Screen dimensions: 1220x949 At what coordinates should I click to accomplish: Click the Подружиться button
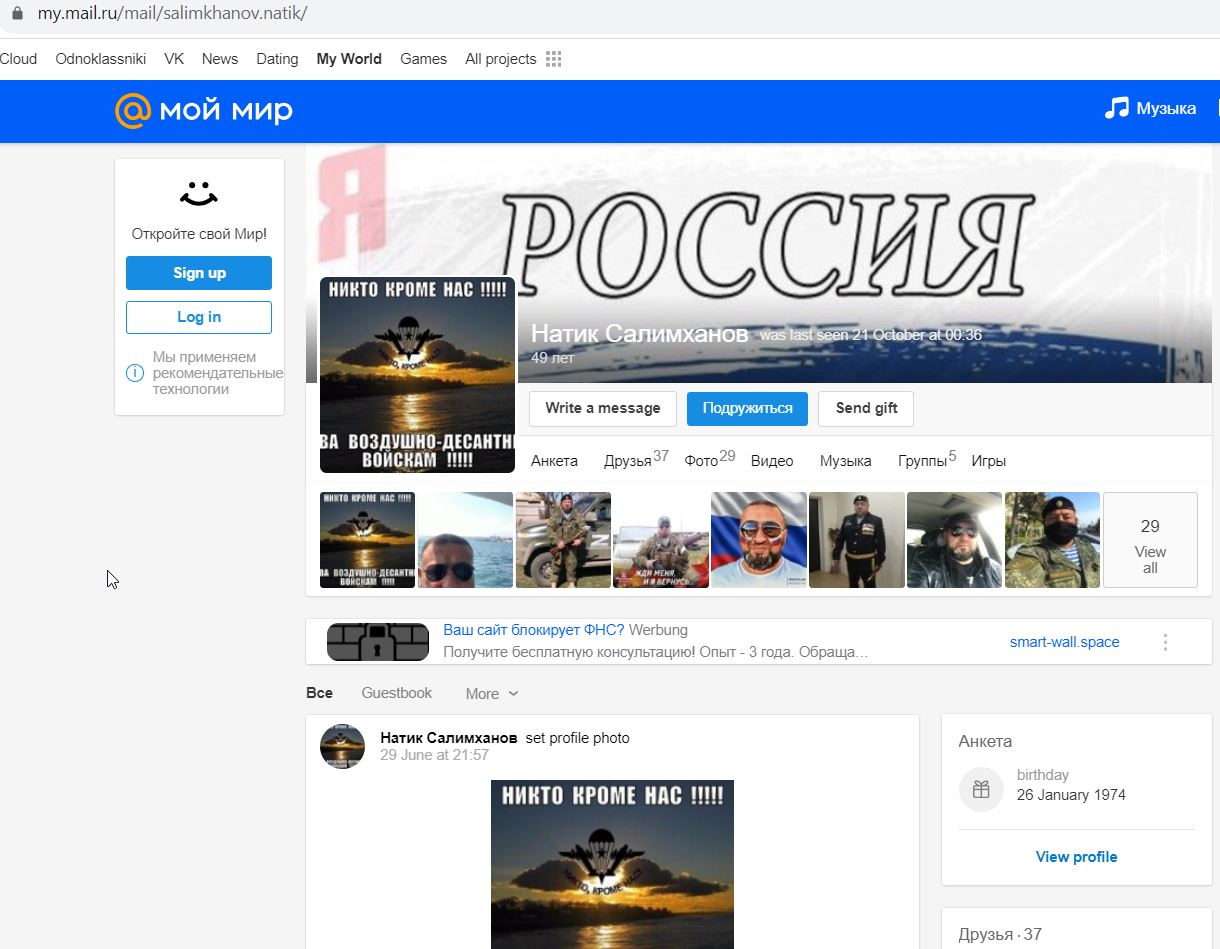click(x=747, y=408)
